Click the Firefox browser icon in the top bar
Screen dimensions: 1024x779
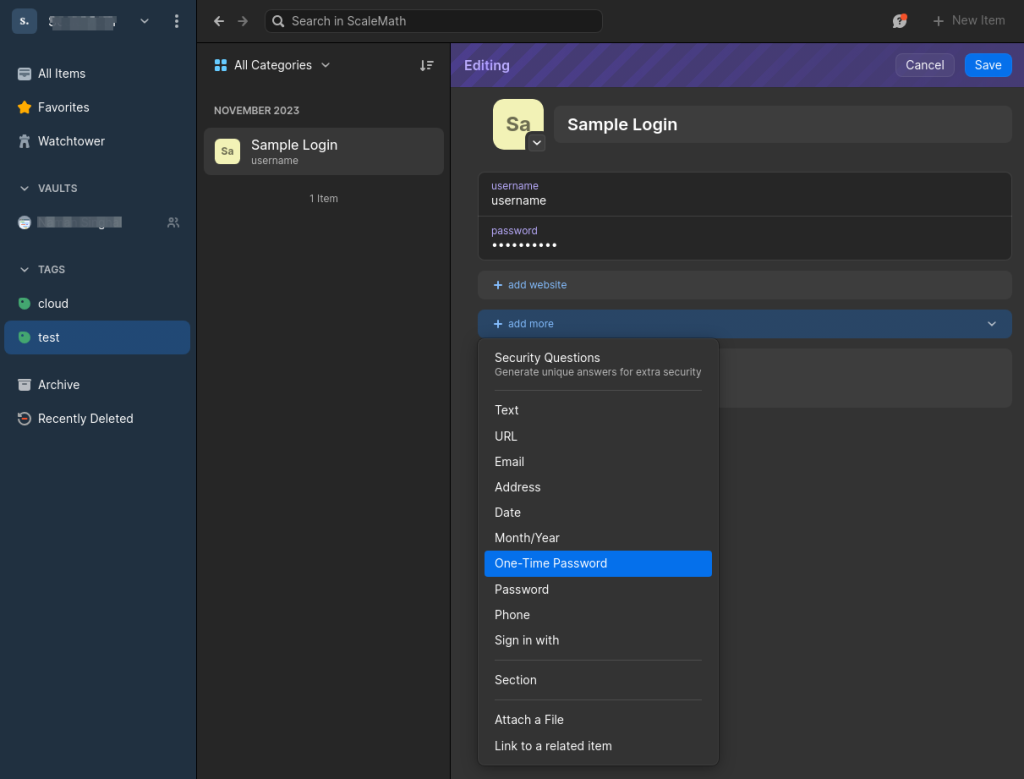pyautogui.click(x=899, y=20)
